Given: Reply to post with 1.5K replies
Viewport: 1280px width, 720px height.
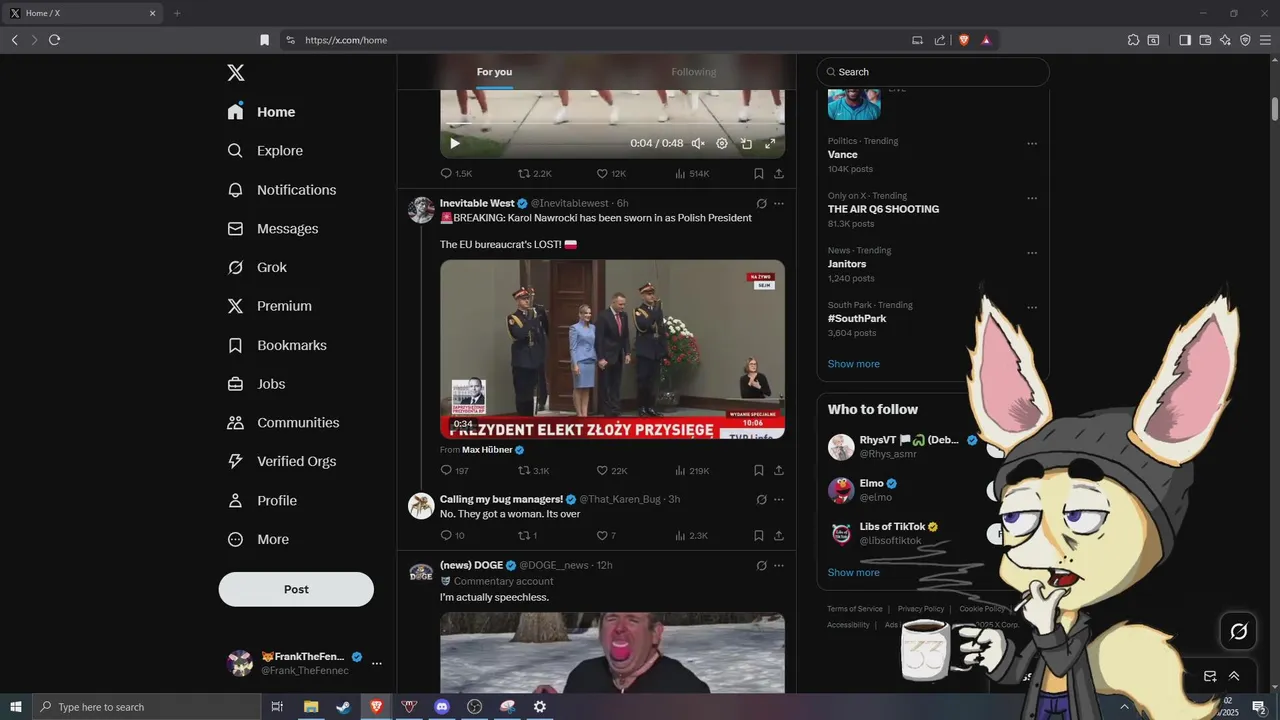Looking at the screenshot, I should click(x=456, y=173).
